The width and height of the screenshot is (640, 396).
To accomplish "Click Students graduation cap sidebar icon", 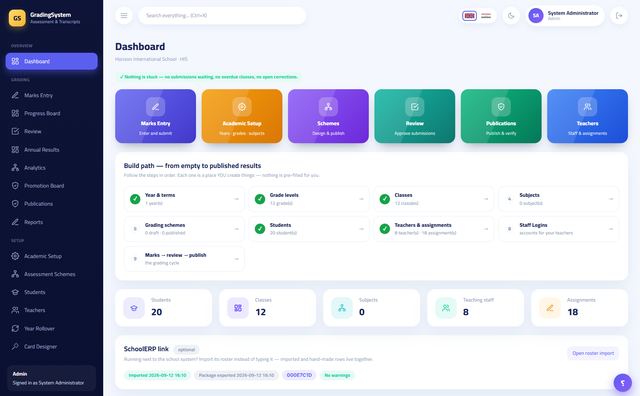I will click(15, 292).
